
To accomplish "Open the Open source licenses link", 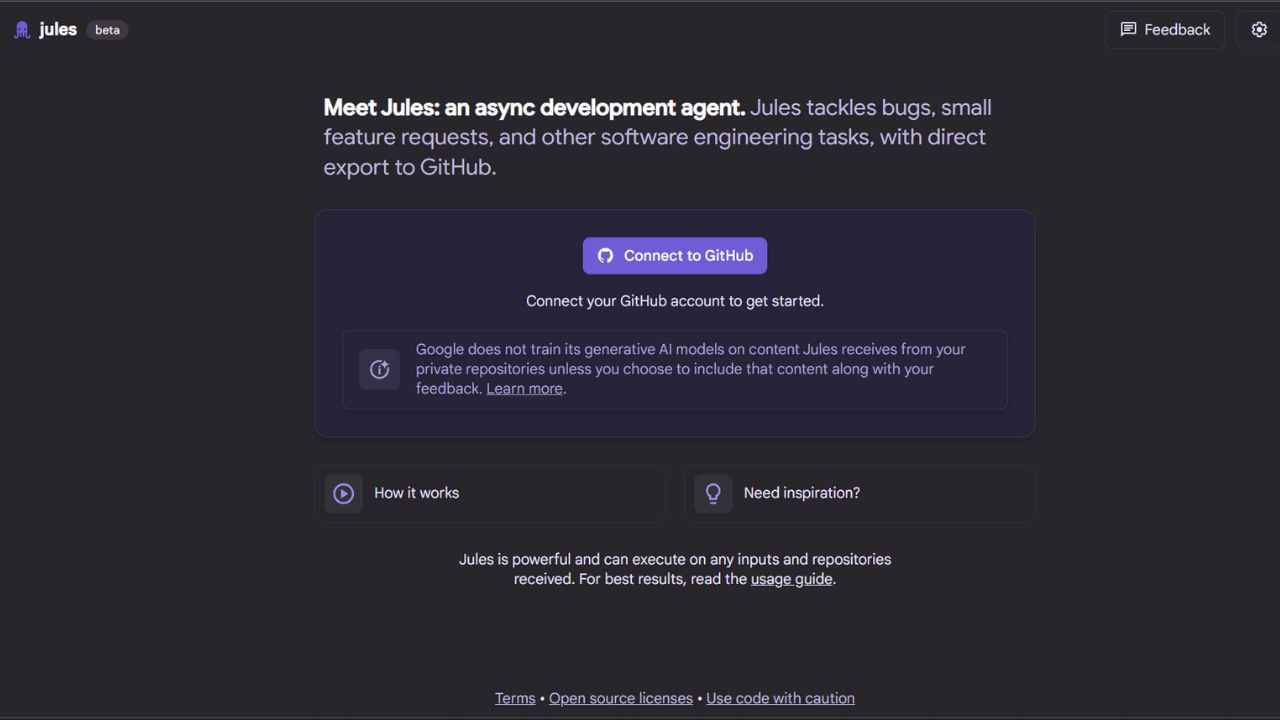I will [621, 698].
